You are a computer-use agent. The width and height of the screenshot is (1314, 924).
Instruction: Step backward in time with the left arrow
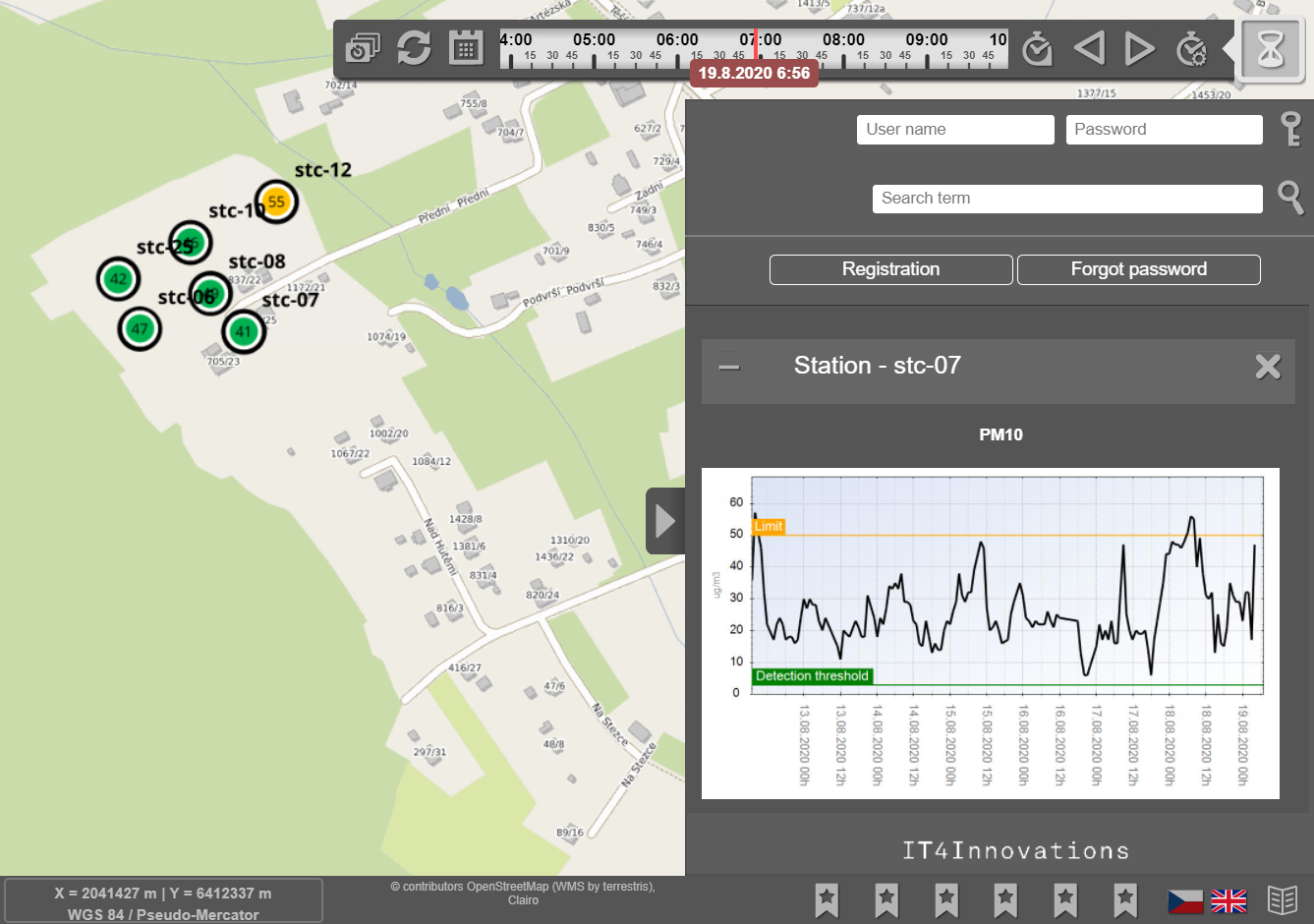tap(1089, 47)
